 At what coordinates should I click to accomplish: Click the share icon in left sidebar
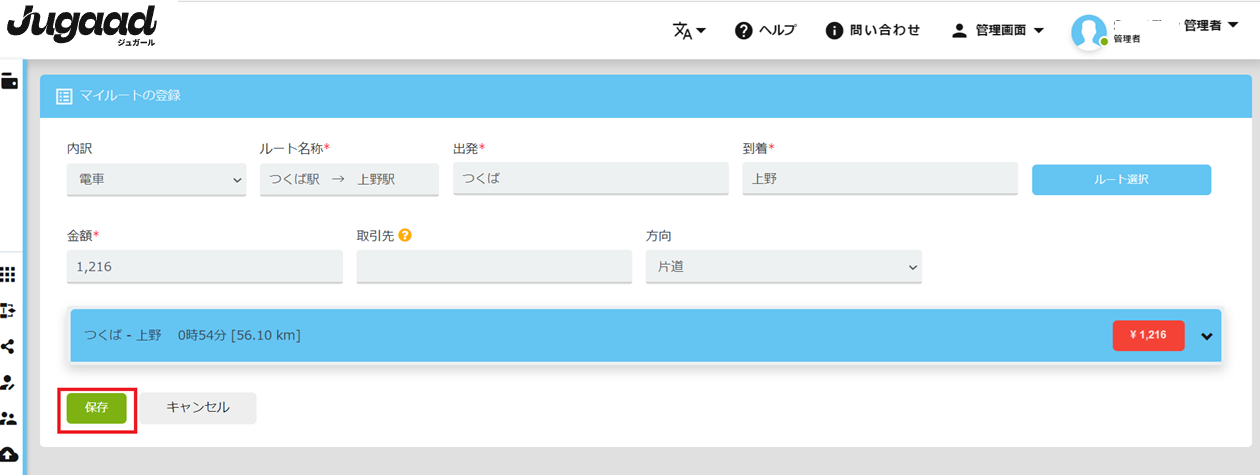9,346
